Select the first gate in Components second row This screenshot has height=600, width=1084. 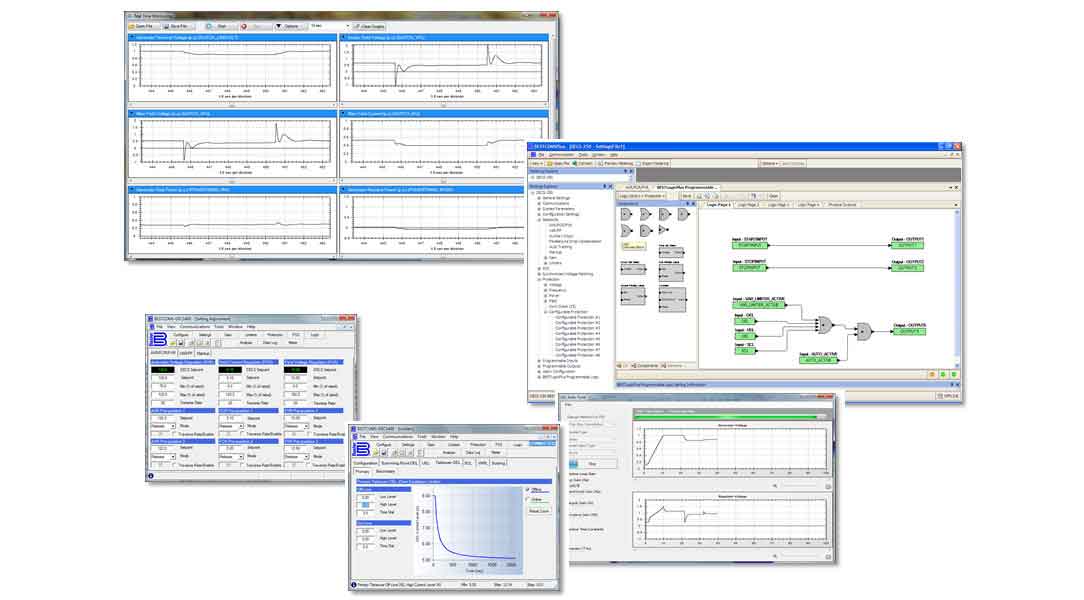(x=626, y=230)
